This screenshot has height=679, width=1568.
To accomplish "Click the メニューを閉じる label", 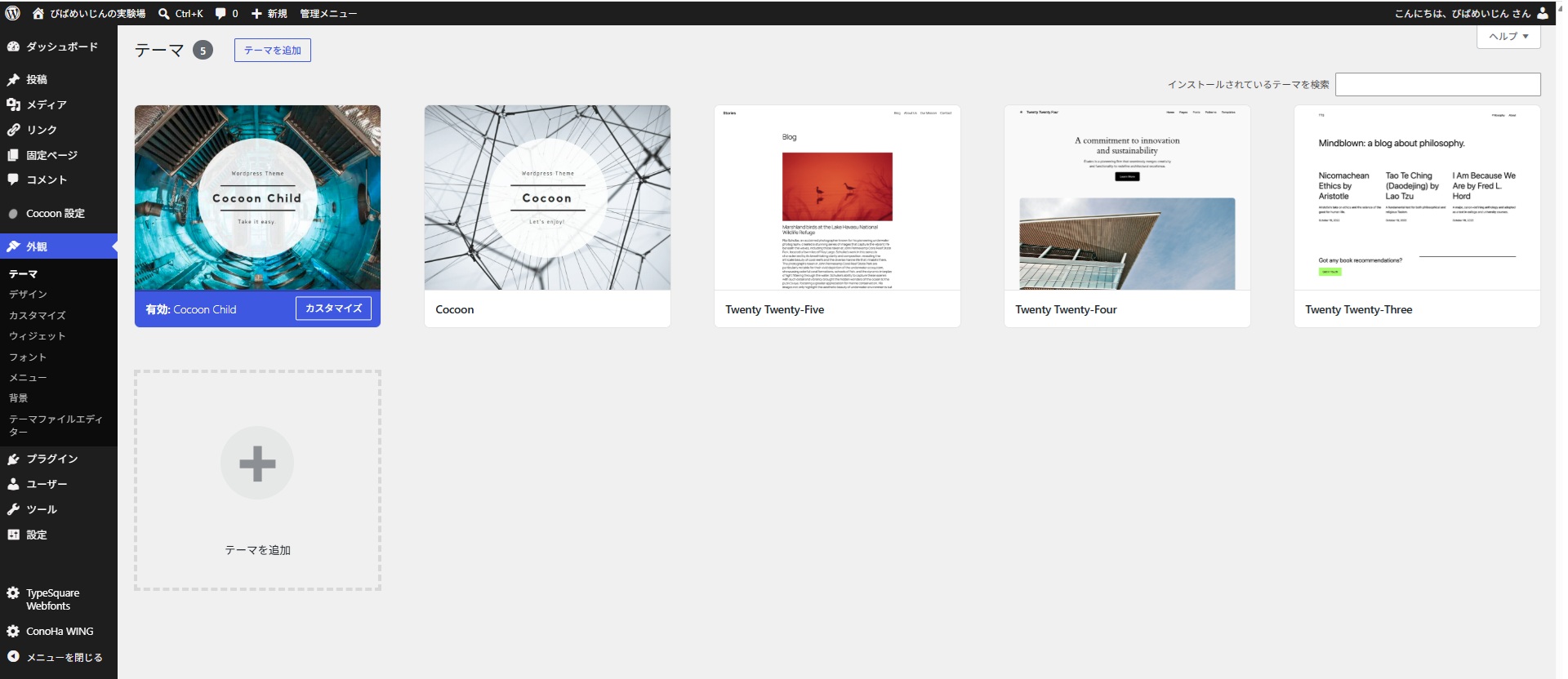I will pos(65,658).
